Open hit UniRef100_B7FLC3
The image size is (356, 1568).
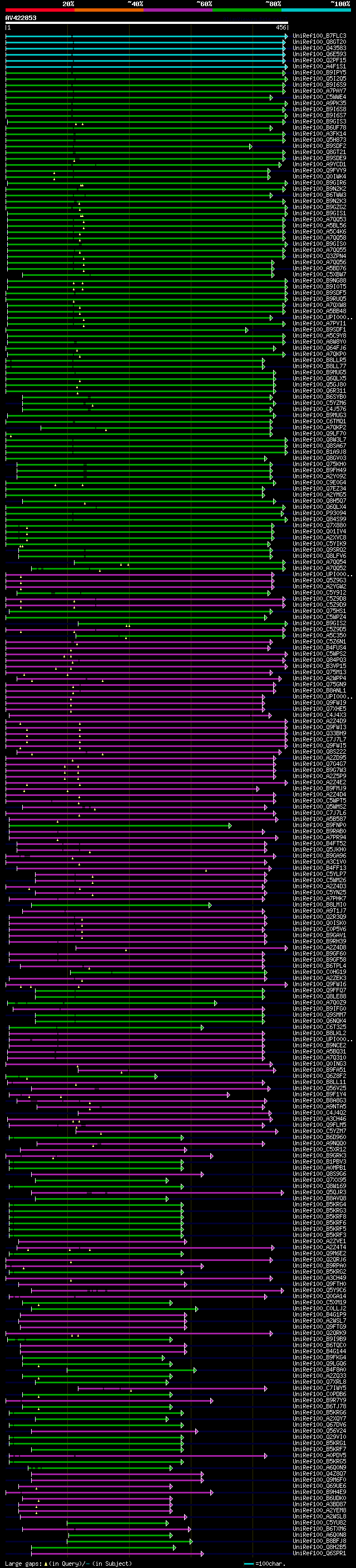click(319, 36)
